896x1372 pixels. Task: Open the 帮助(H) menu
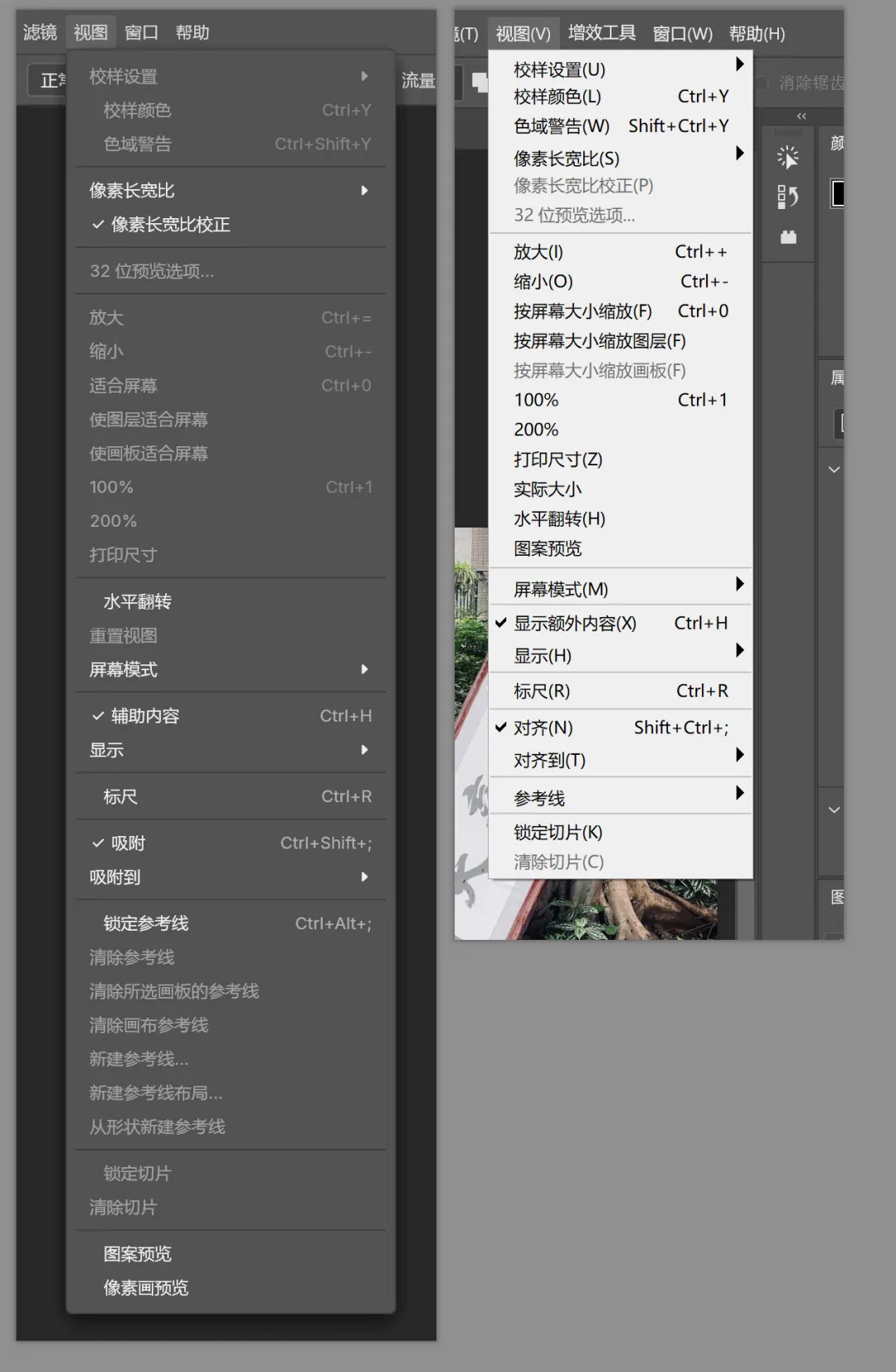point(757,34)
